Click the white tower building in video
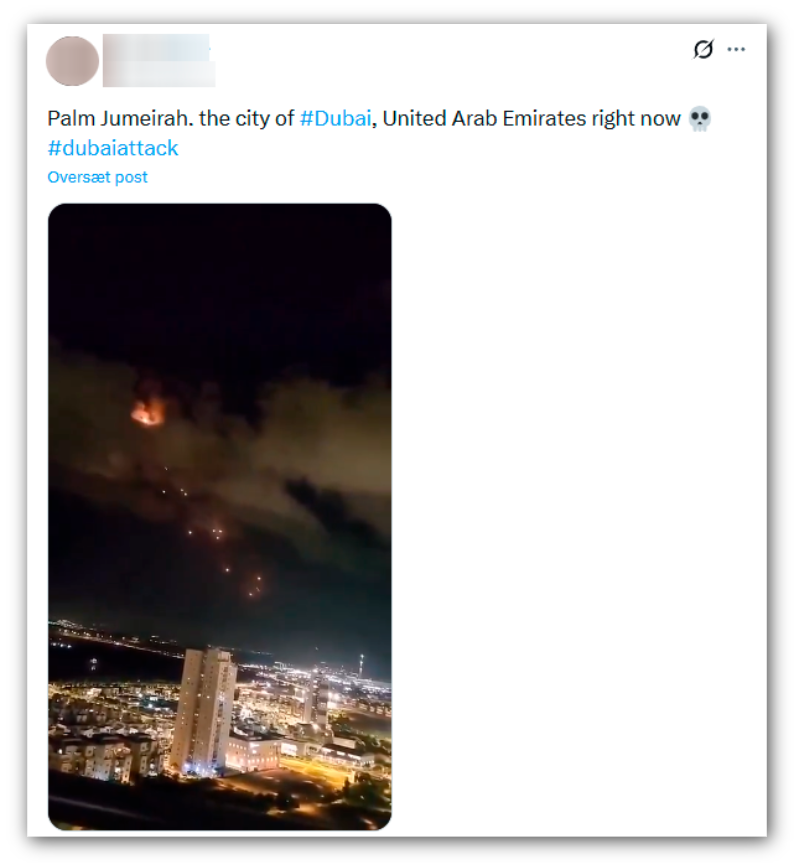The height and width of the screenshot is (863, 794). 203,711
